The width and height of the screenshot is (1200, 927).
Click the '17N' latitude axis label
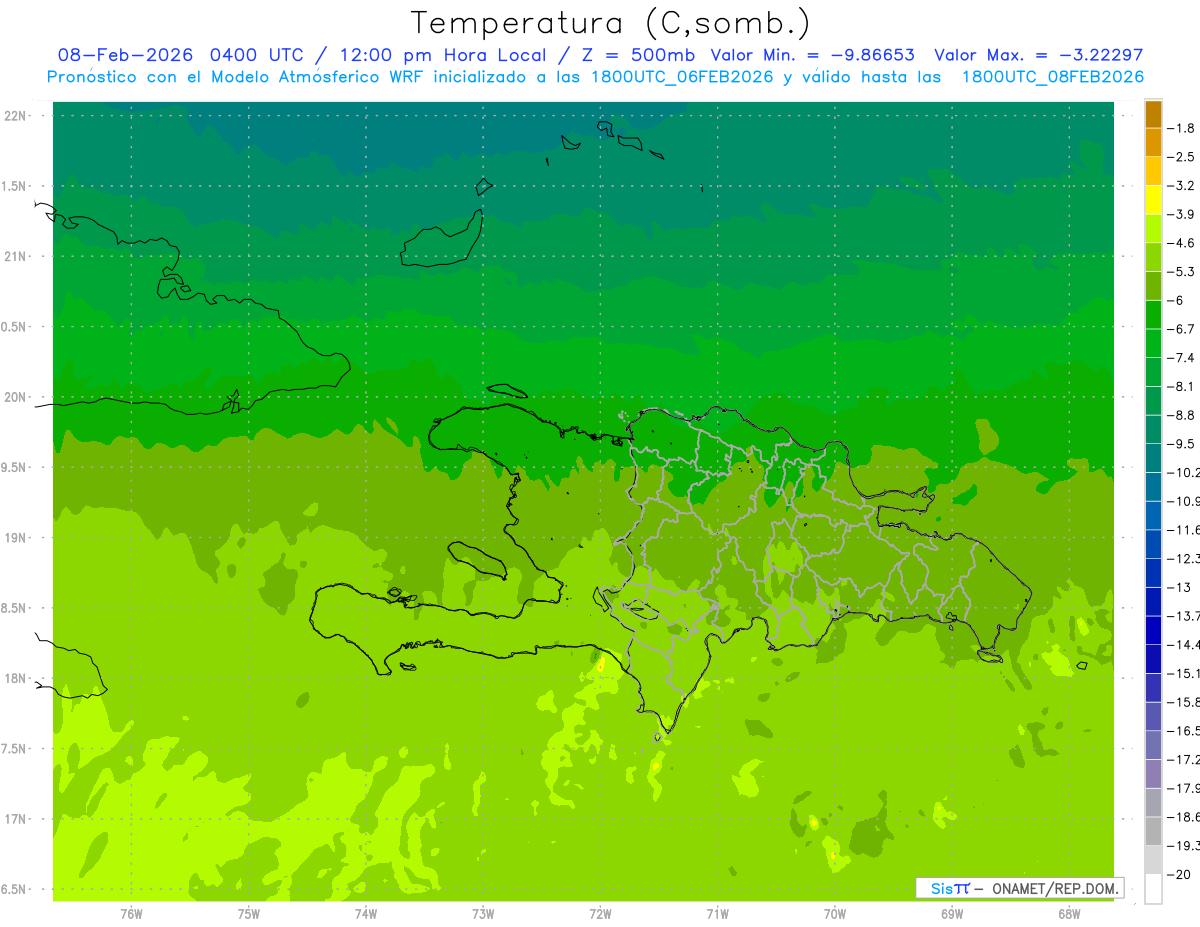click(15, 819)
